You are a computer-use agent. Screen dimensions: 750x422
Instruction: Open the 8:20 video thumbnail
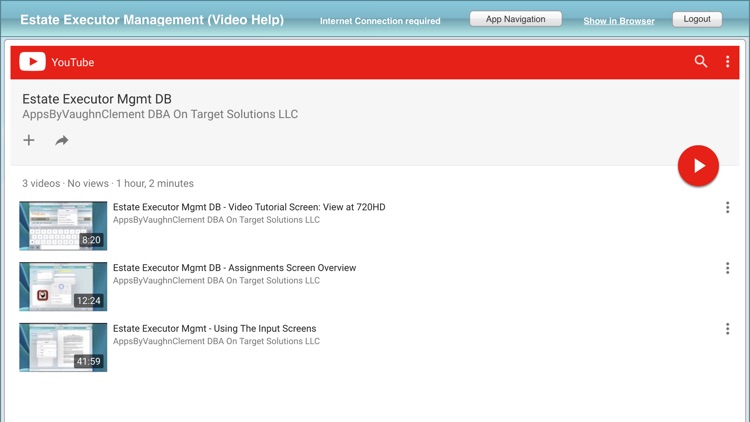click(x=63, y=226)
